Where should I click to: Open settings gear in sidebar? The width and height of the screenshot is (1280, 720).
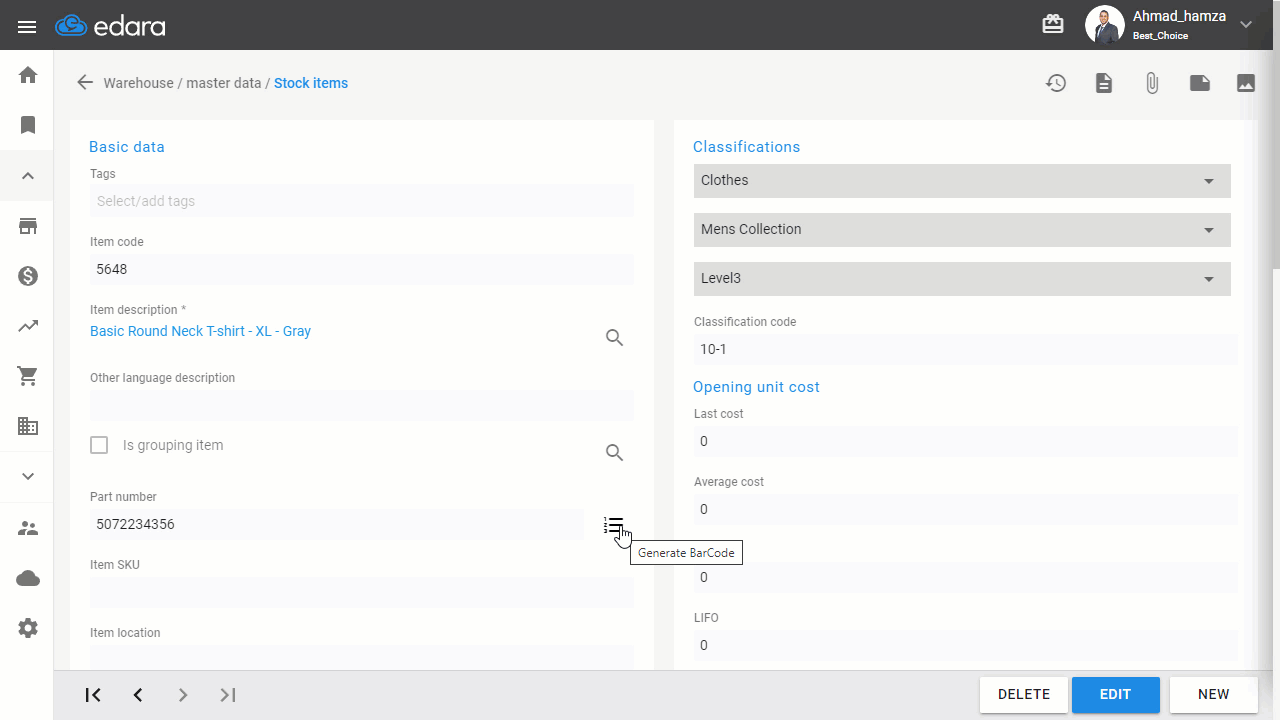pyautogui.click(x=28, y=628)
